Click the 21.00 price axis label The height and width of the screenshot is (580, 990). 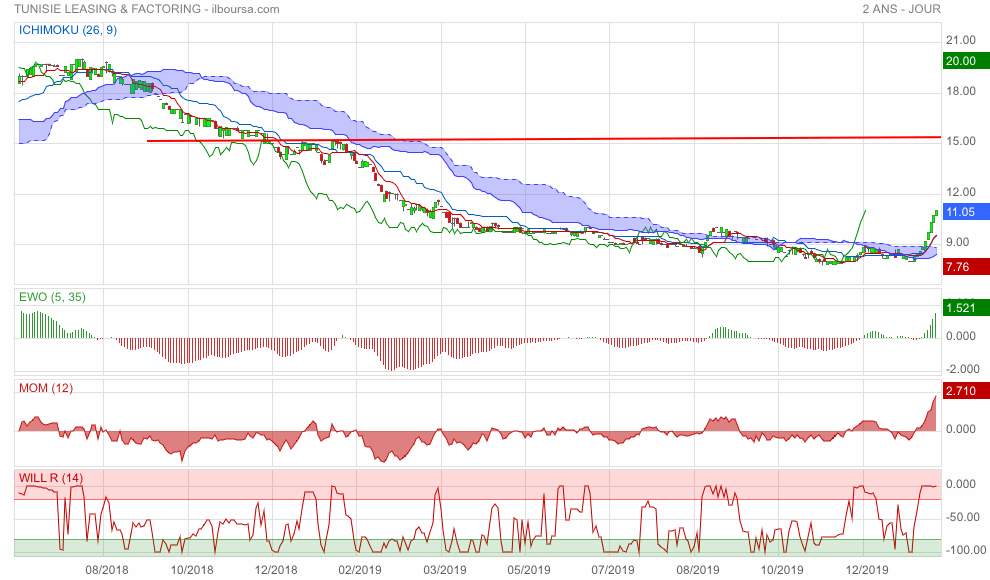pos(960,40)
